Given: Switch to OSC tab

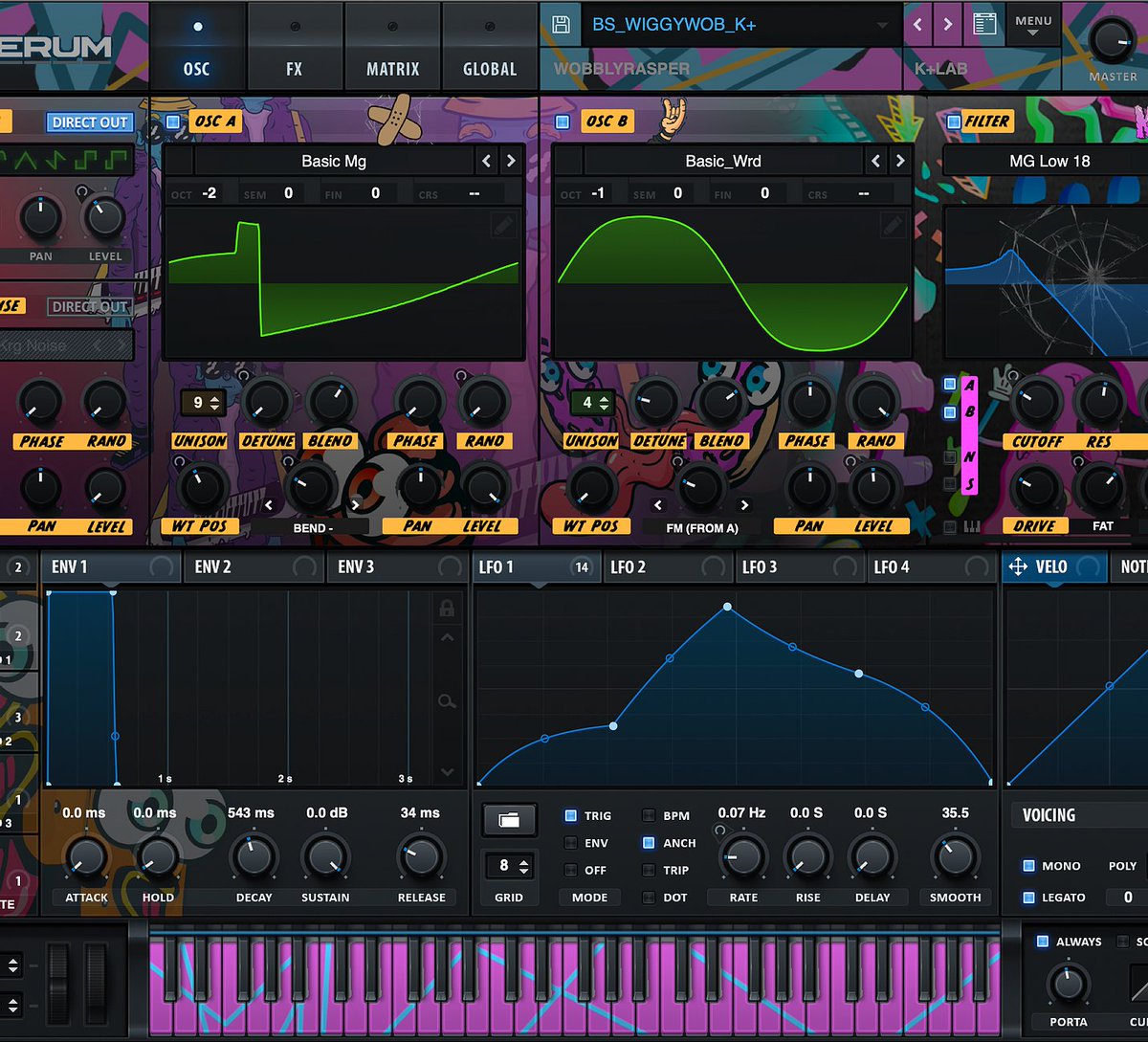Looking at the screenshot, I should [x=197, y=45].
